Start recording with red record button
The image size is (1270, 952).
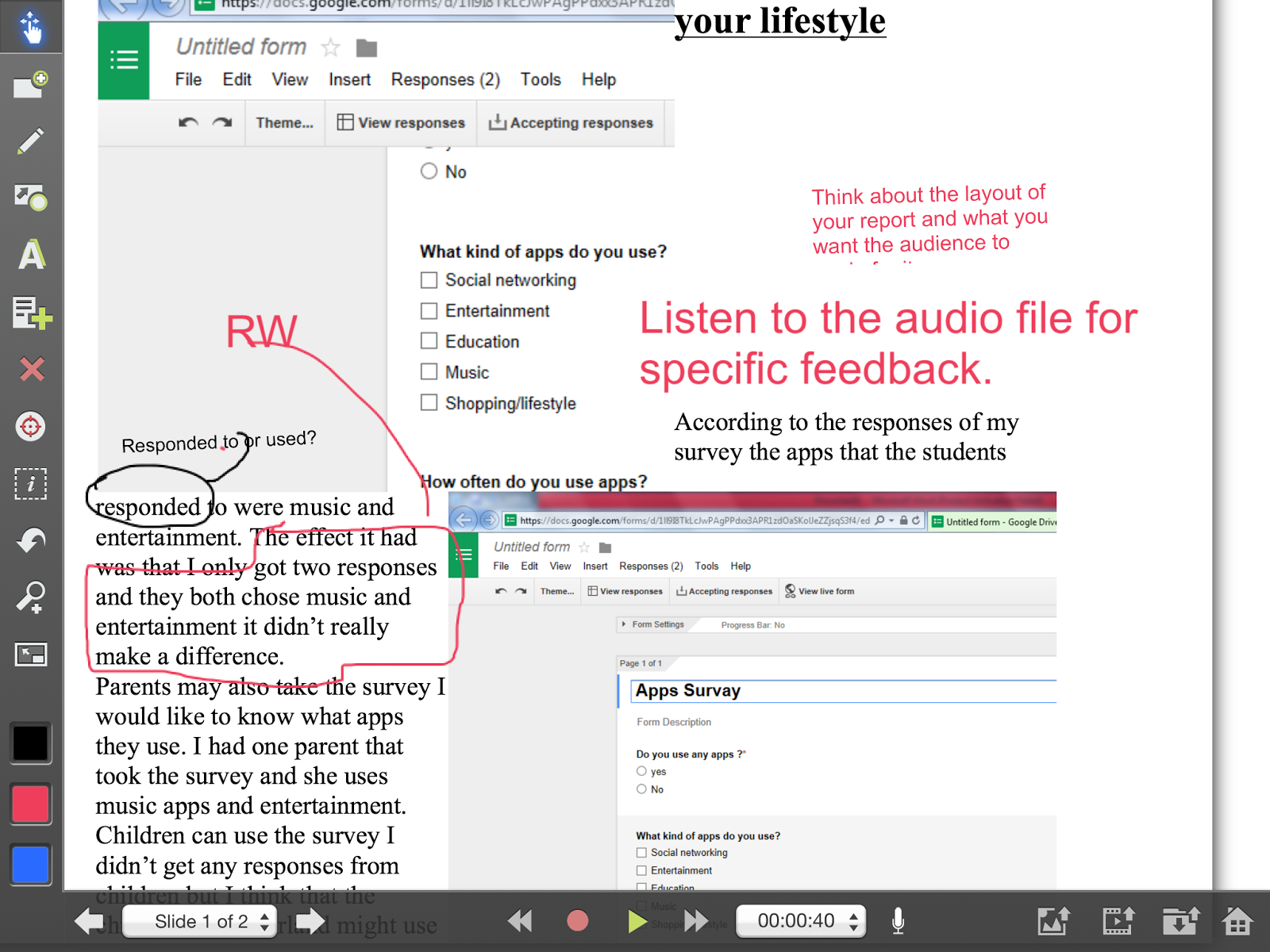point(578,921)
